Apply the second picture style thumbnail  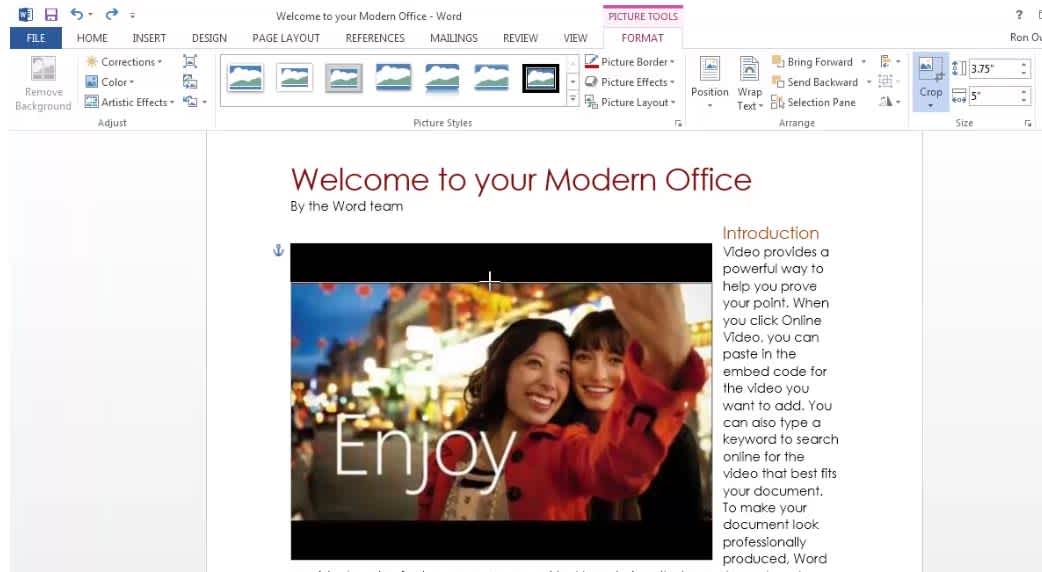click(x=294, y=78)
